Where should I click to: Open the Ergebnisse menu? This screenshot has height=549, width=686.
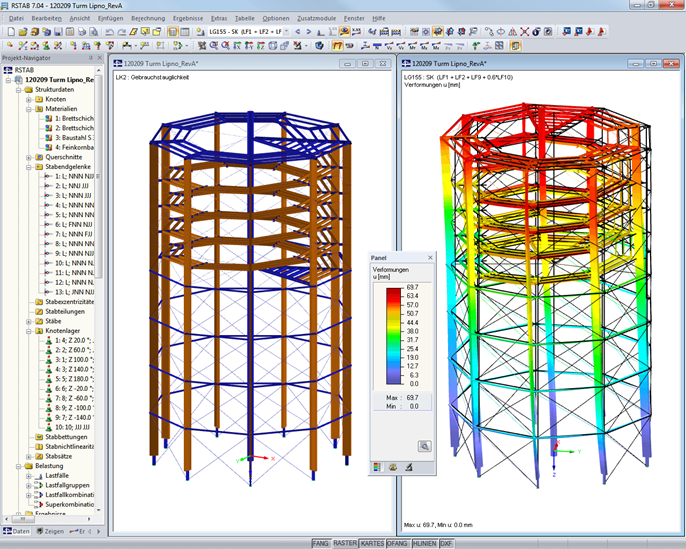[187, 18]
